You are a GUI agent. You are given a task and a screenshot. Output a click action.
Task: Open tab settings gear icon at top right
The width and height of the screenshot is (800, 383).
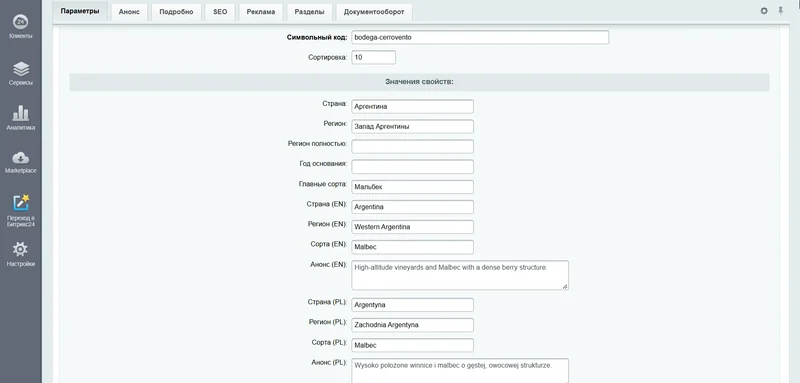tap(764, 11)
